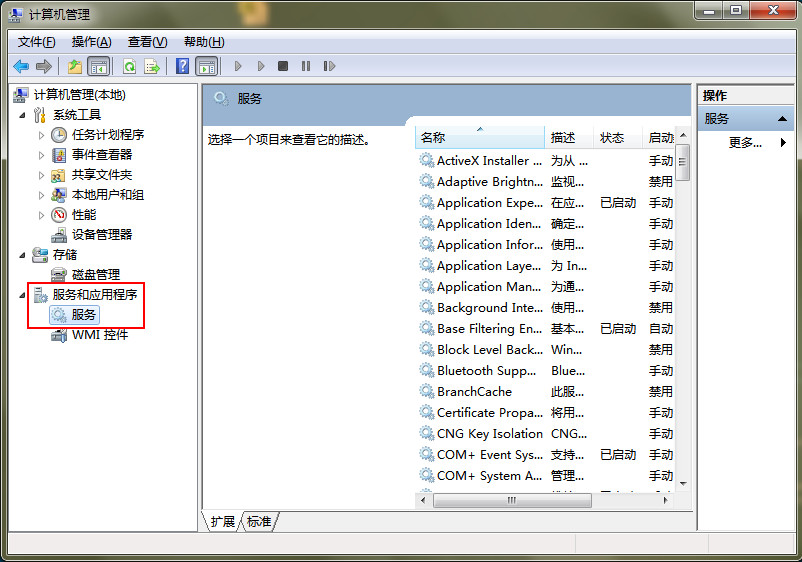Click gear icon beside BranchCache service

coord(427,392)
